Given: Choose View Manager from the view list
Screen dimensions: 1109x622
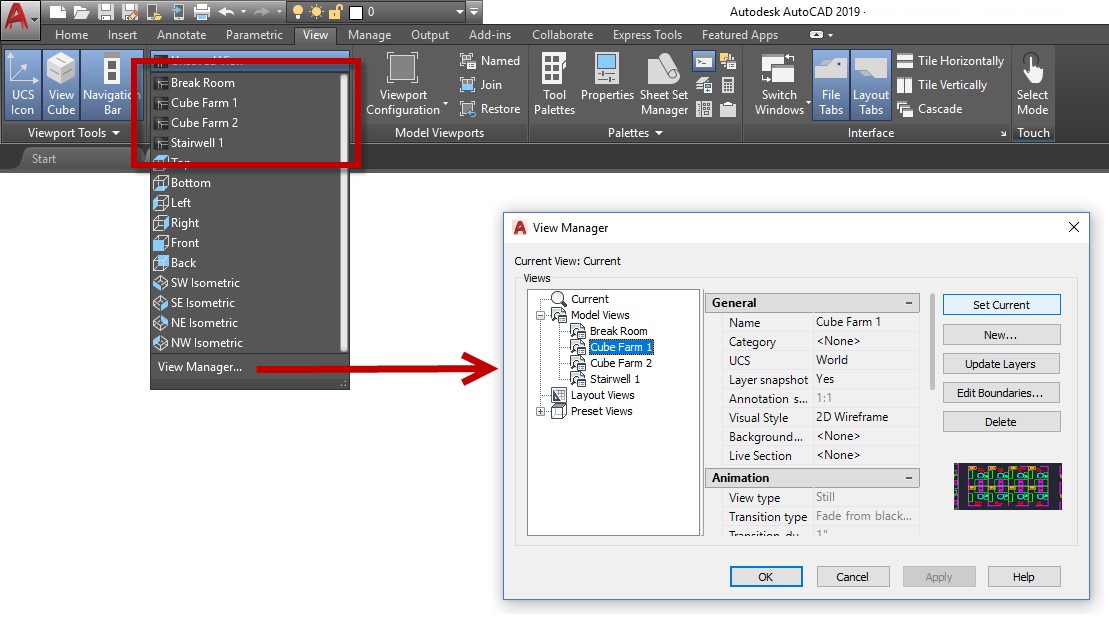Looking at the screenshot, I should pos(200,367).
